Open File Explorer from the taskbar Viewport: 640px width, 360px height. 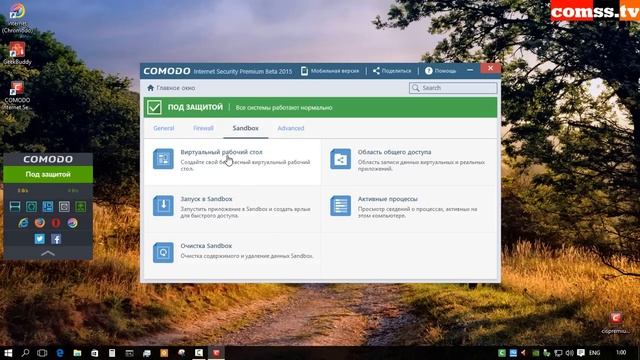77,353
